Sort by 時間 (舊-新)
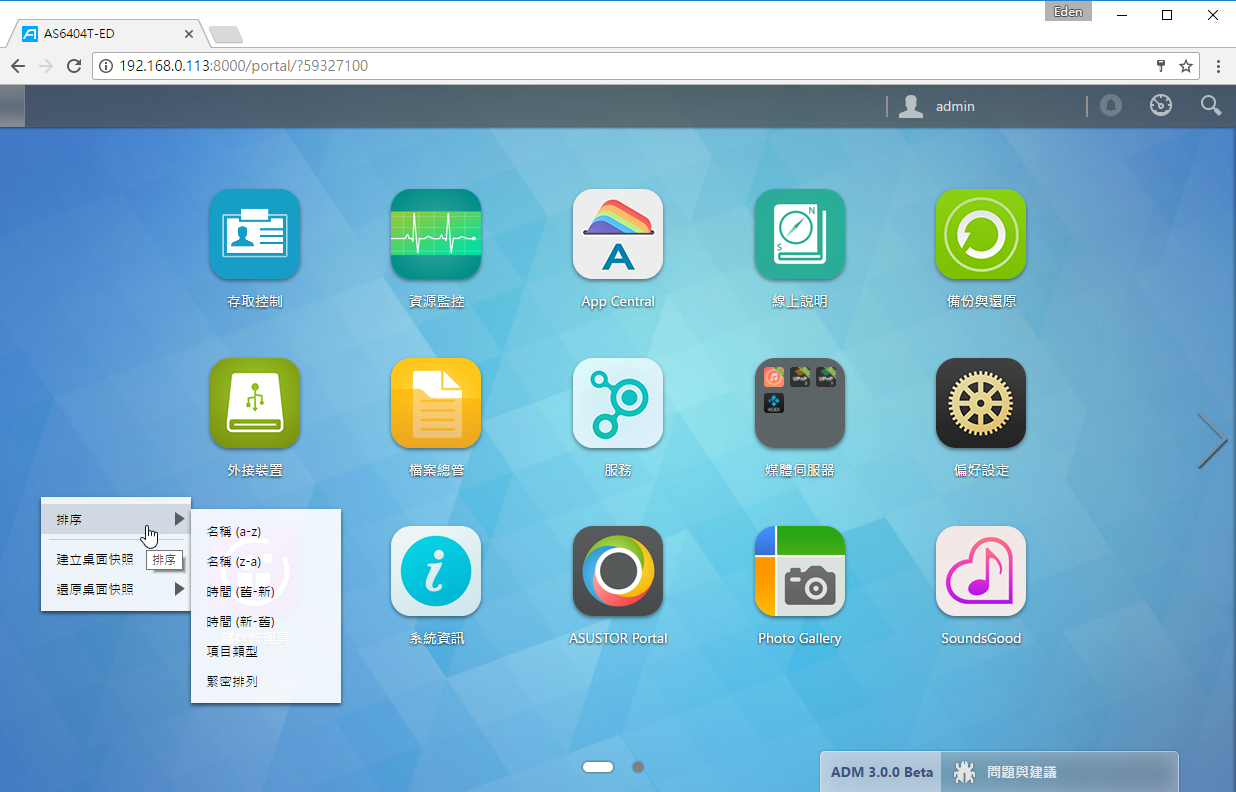1236x792 pixels. click(266, 591)
